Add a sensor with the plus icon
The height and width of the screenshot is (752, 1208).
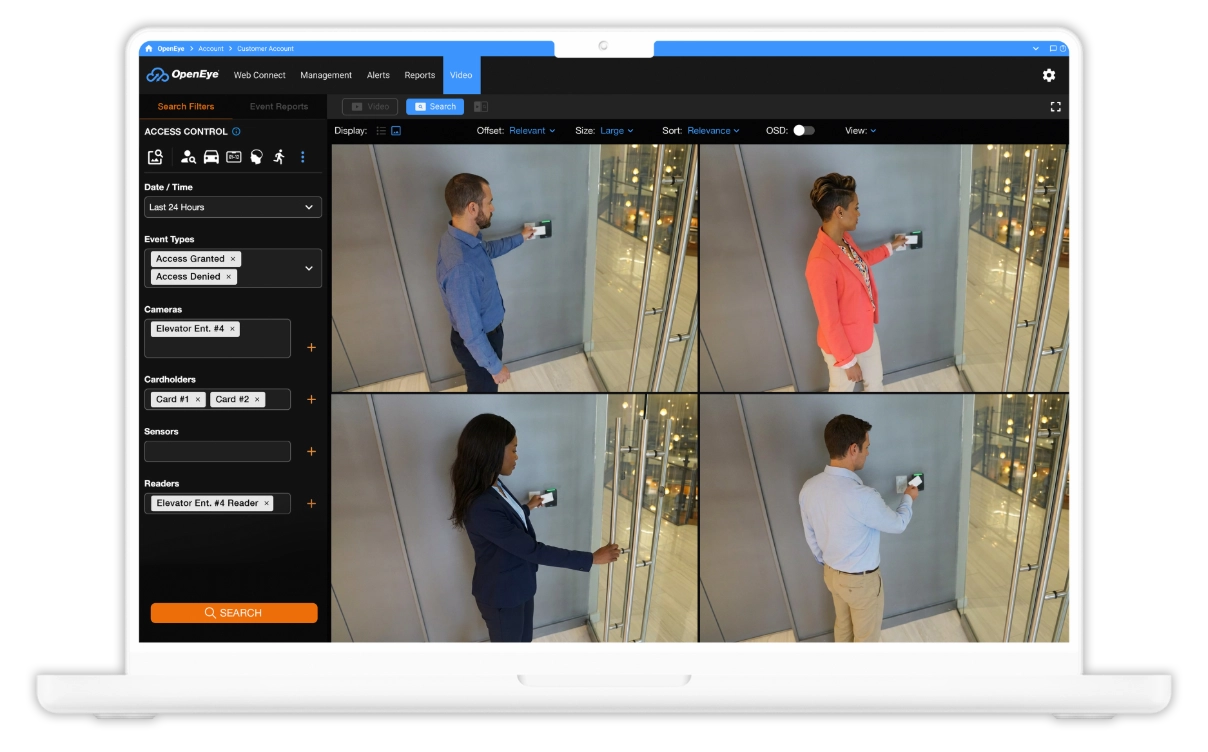click(311, 451)
